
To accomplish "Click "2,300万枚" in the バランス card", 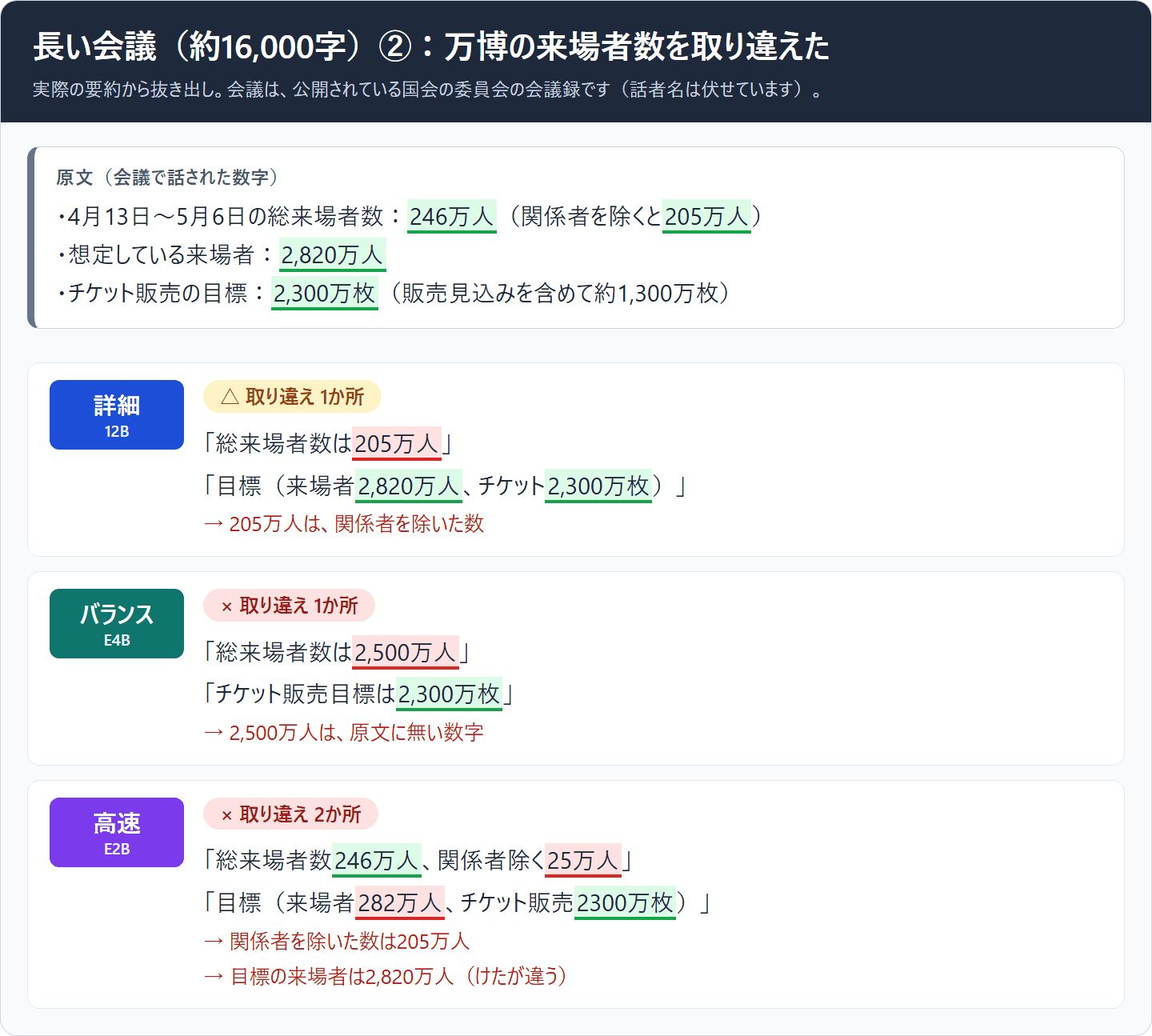I will (x=449, y=694).
